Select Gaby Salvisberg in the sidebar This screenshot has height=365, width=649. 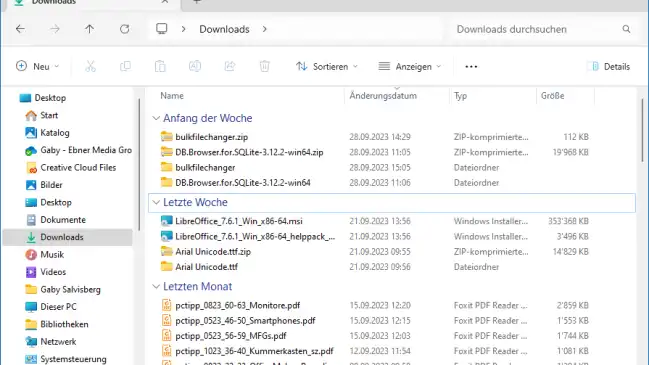pos(70,289)
